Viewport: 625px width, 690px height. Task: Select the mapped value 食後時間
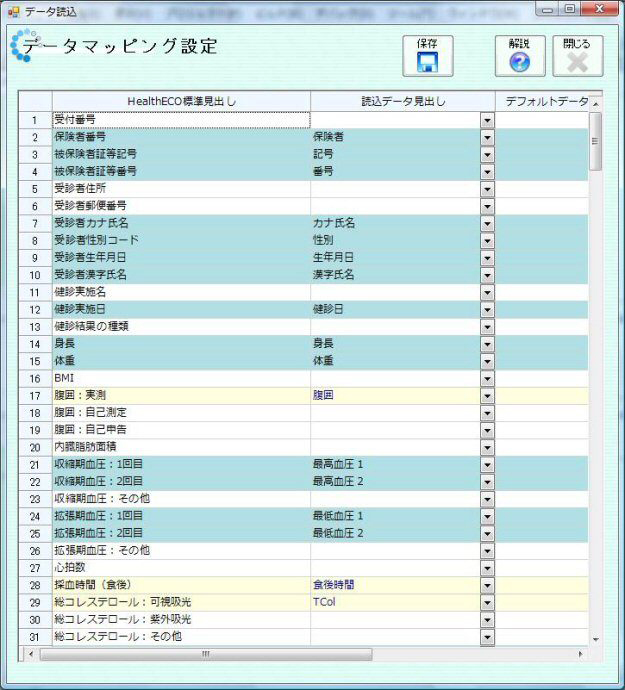point(334,585)
